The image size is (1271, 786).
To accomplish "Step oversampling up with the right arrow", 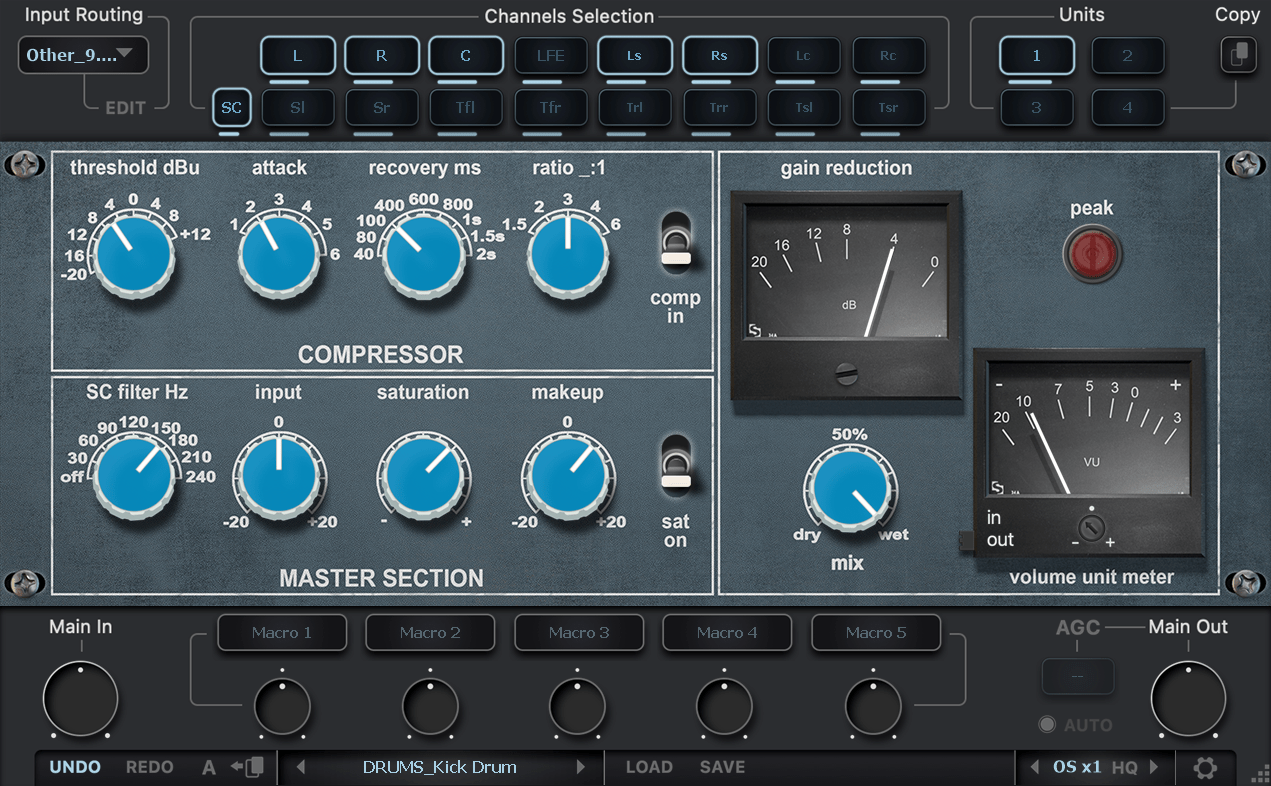I will [1155, 767].
